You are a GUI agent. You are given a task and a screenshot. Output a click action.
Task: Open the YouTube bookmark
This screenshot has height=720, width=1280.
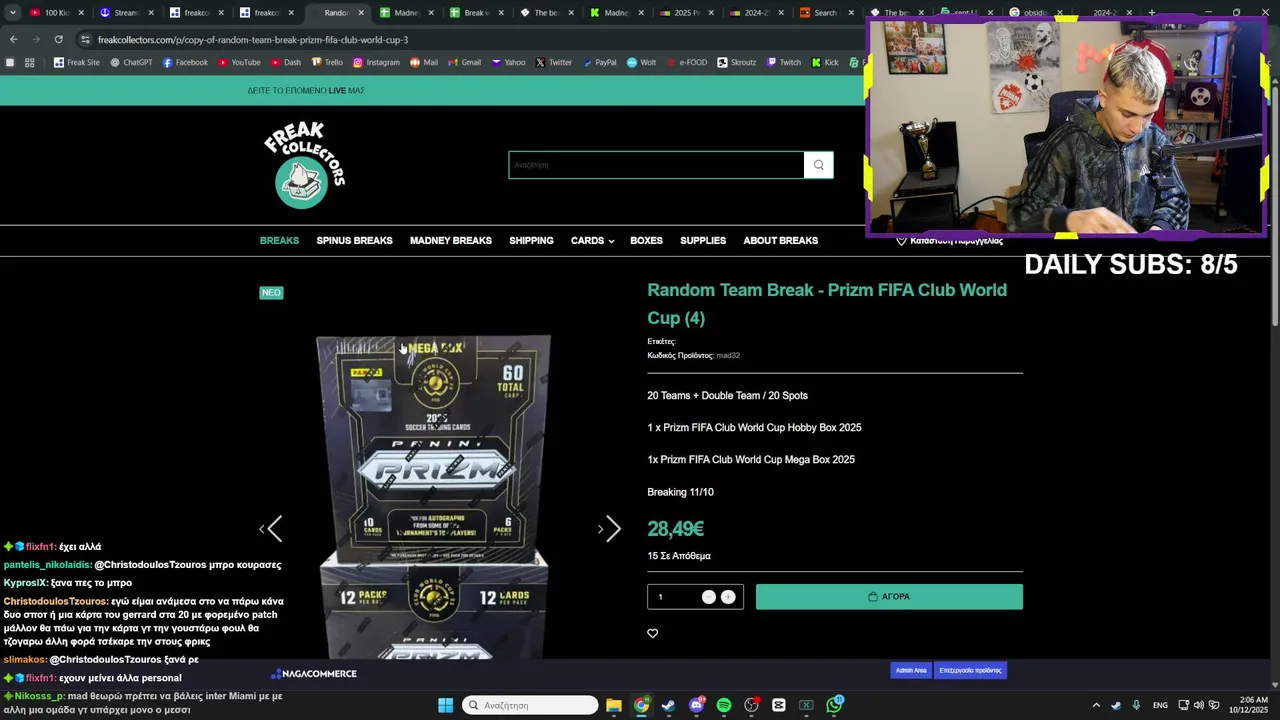(238, 62)
